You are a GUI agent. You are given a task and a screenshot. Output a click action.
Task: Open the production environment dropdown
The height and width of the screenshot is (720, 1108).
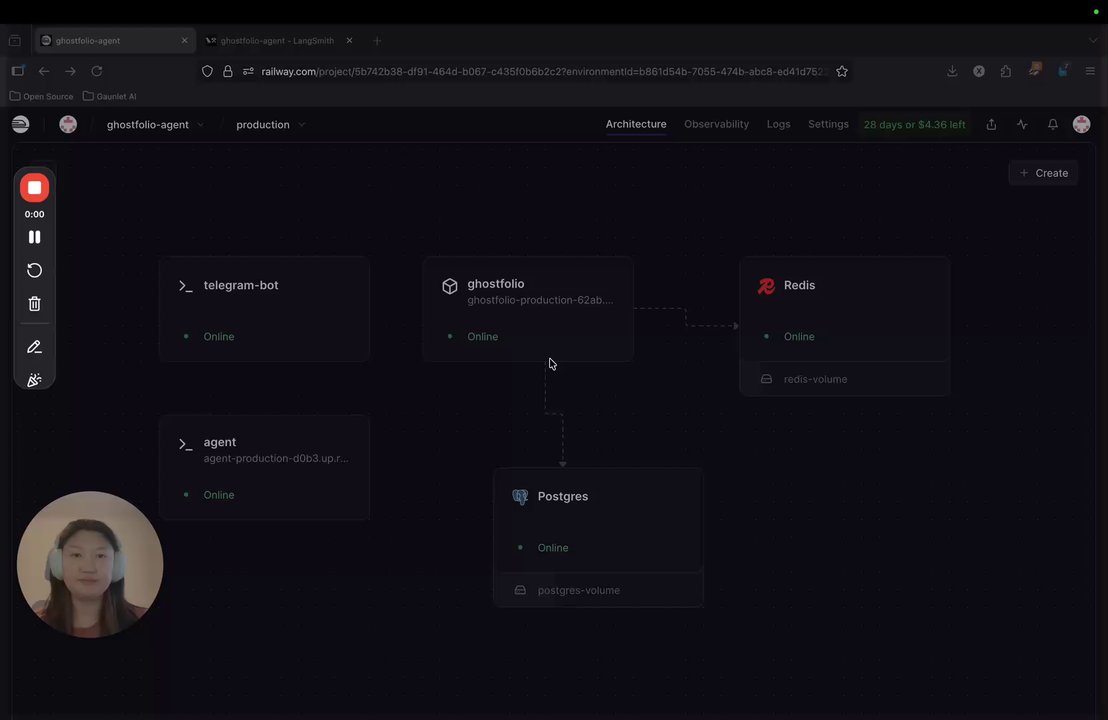[271, 124]
